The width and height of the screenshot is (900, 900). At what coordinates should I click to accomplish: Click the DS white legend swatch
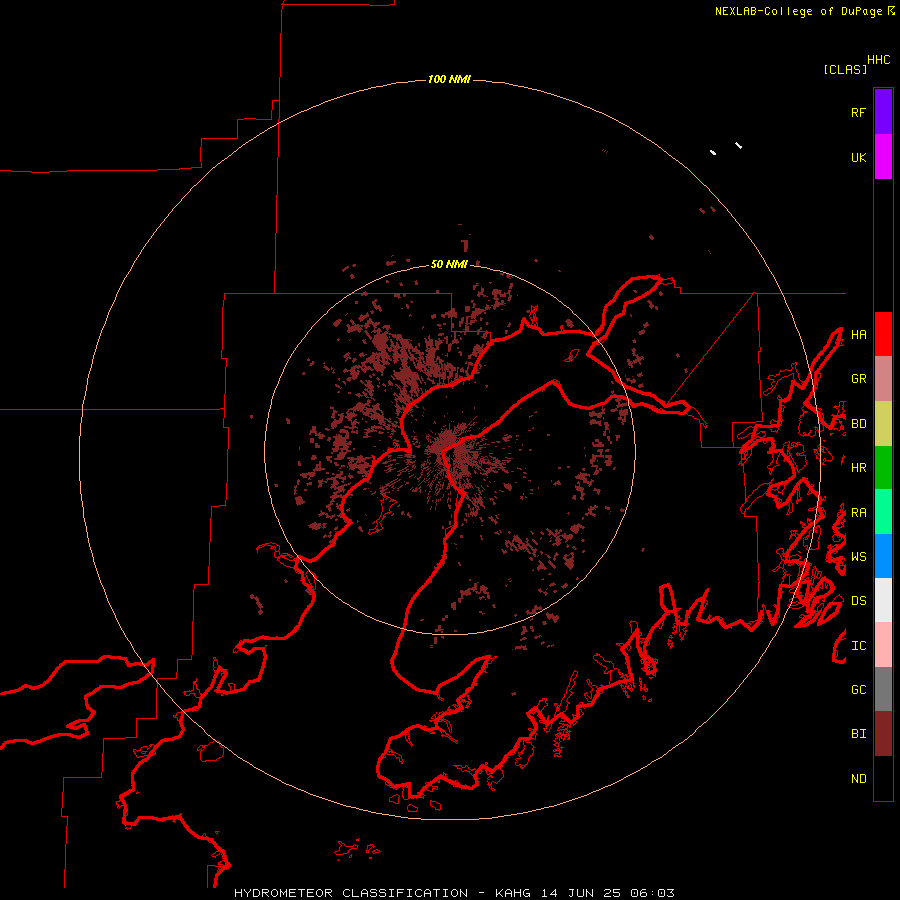pyautogui.click(x=883, y=600)
